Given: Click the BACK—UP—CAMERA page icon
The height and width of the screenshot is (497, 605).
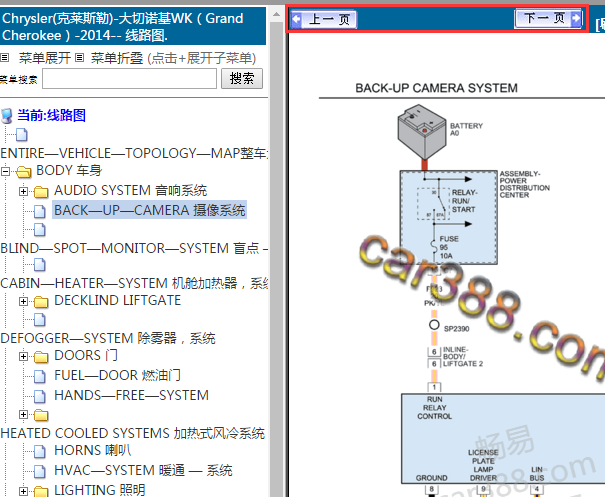Looking at the screenshot, I should pos(40,211).
